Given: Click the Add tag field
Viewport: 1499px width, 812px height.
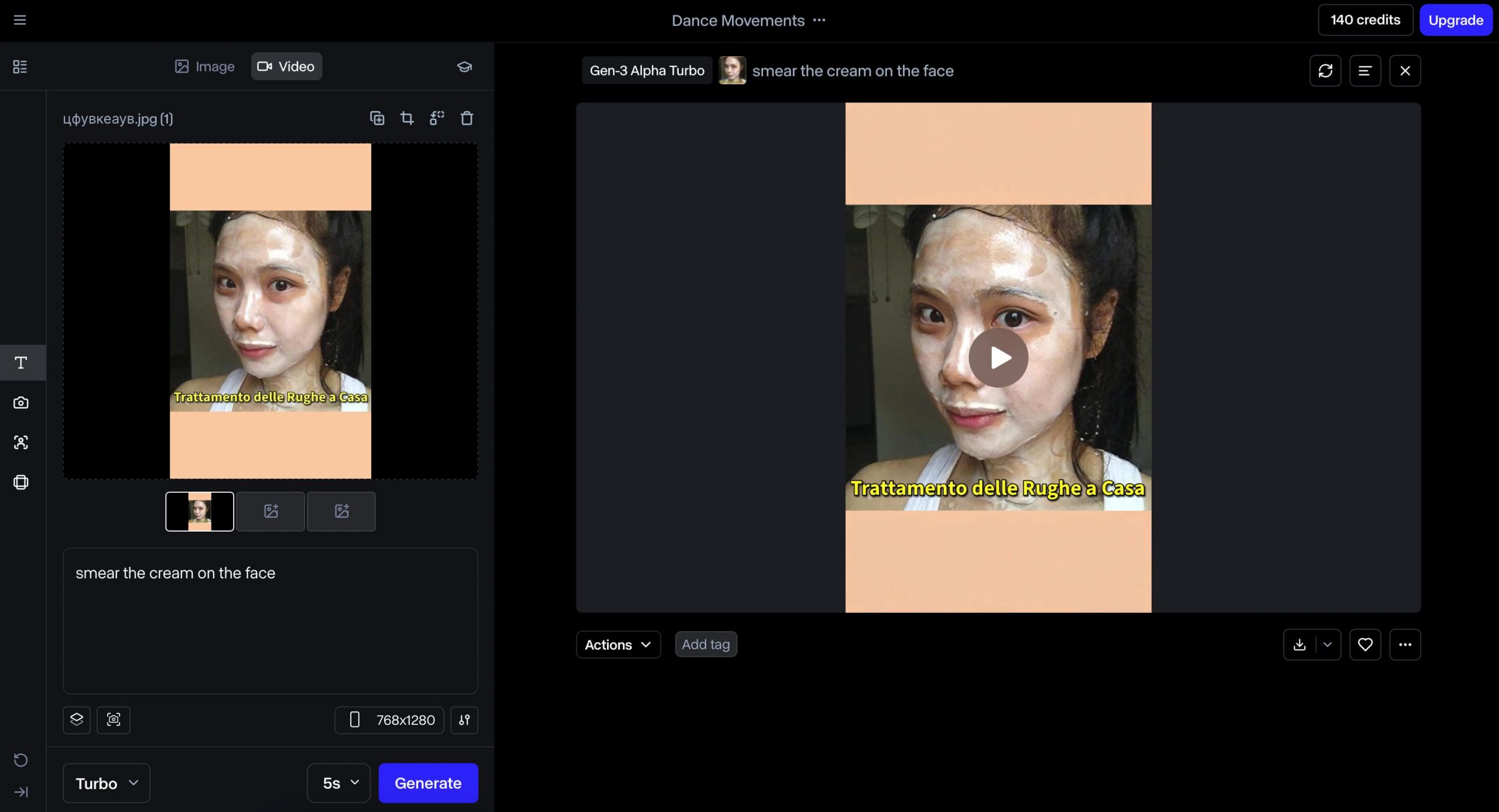Looking at the screenshot, I should click(706, 645).
